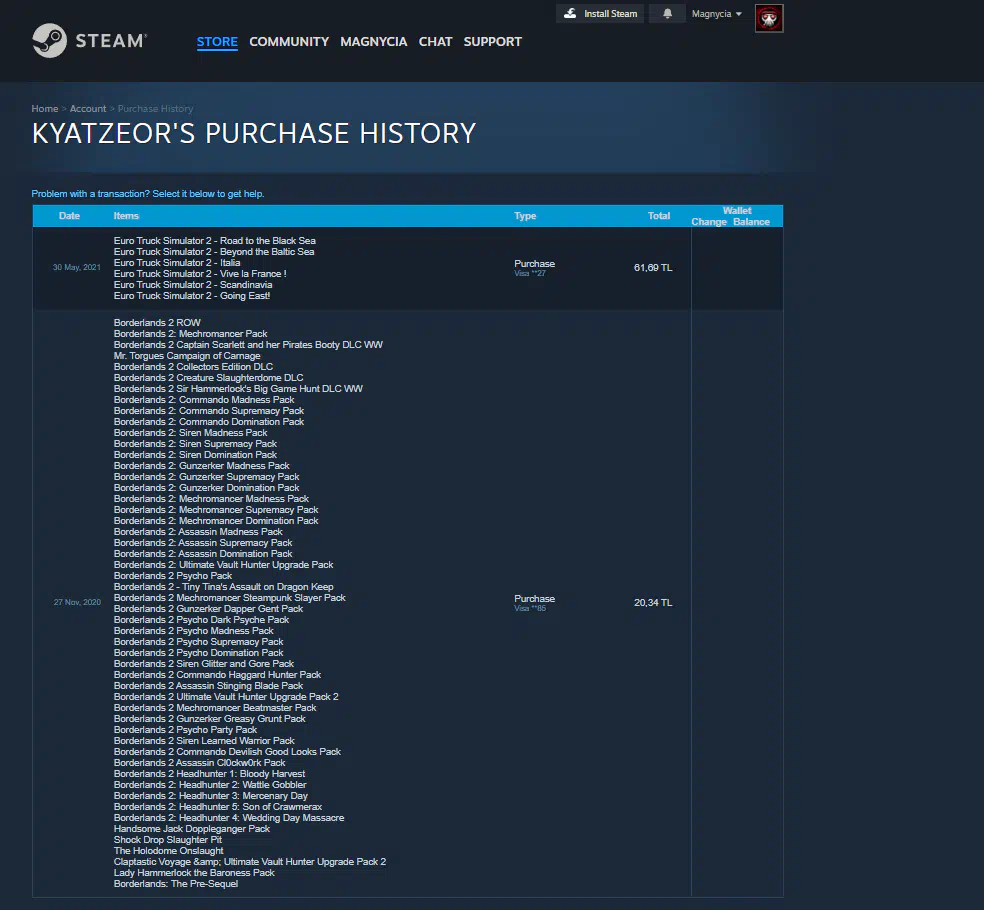984x910 pixels.
Task: Click 'Road to the Black Sea' item
Action: (x=215, y=241)
